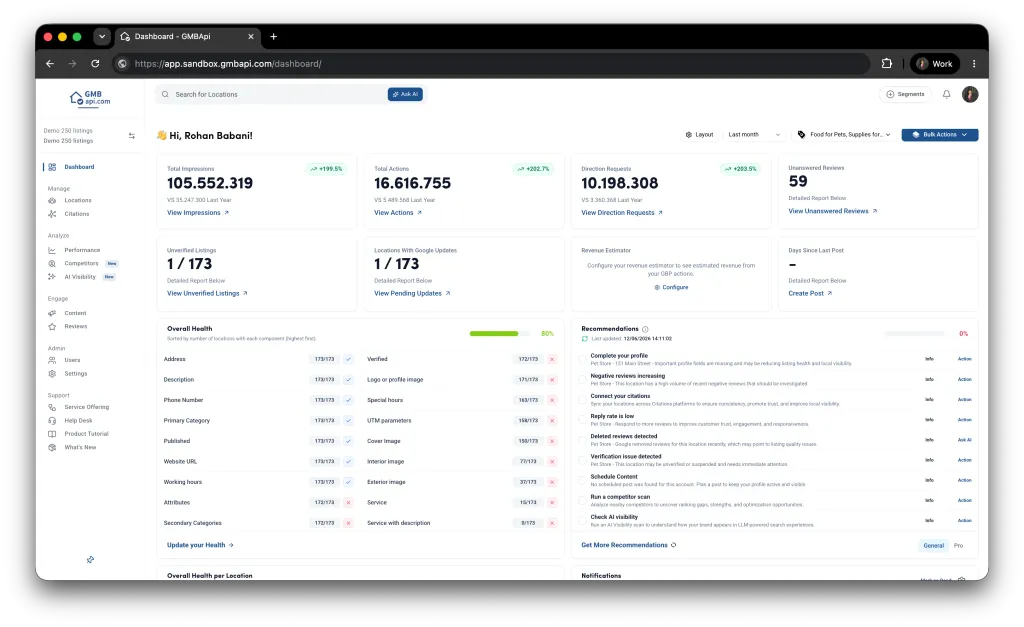Check off Negative reviews increasing recommendation

point(583,379)
